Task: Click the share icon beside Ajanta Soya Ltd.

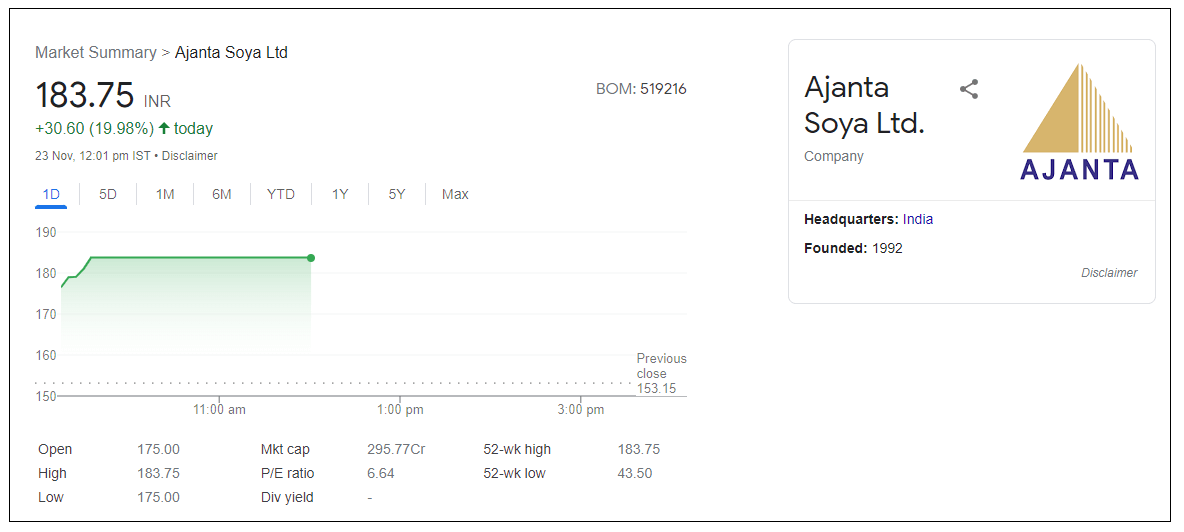Action: click(968, 89)
